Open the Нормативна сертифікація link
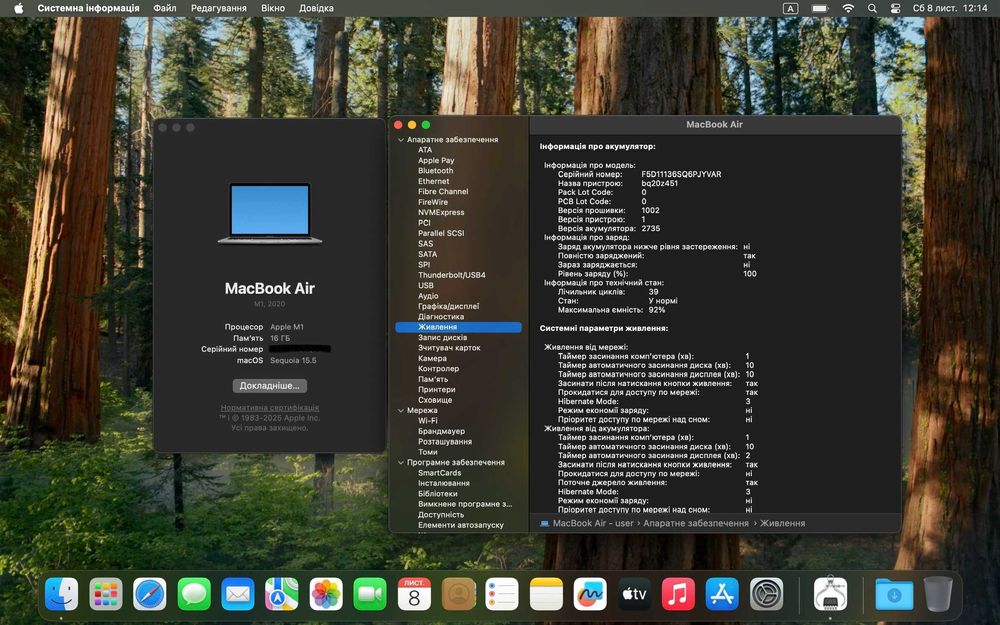Viewport: 1000px width, 625px height. pos(270,408)
